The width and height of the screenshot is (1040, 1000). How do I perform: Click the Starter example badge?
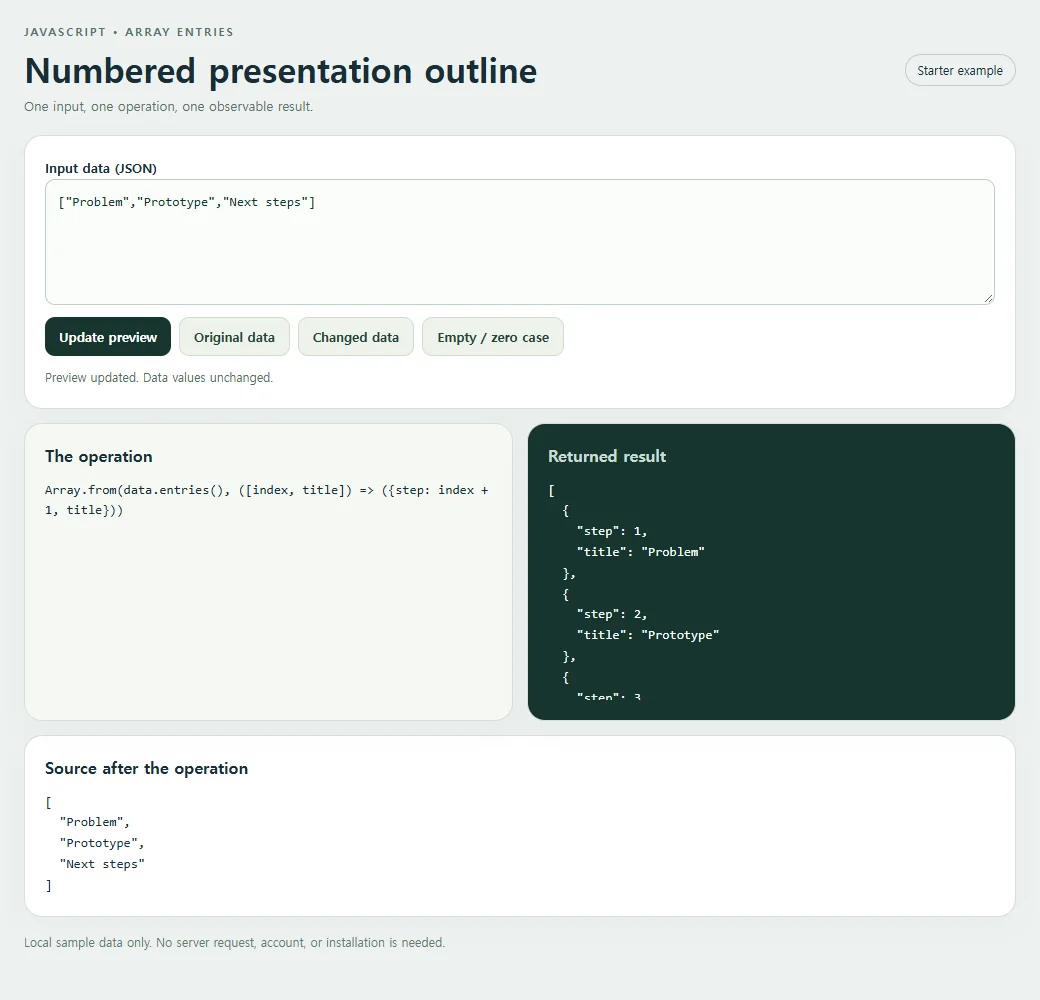pyautogui.click(x=960, y=70)
